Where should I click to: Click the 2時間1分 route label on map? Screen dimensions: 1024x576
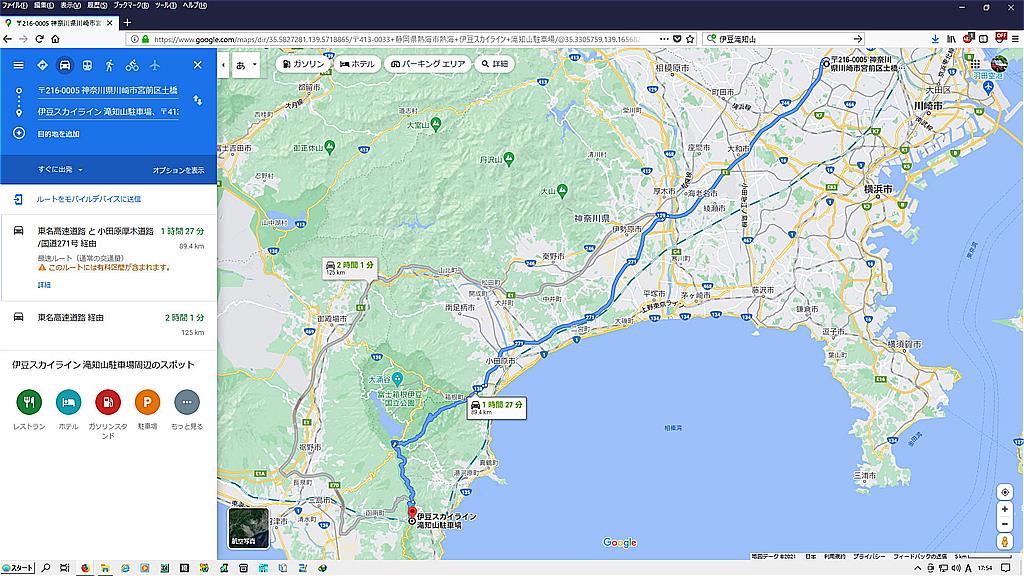tap(351, 267)
